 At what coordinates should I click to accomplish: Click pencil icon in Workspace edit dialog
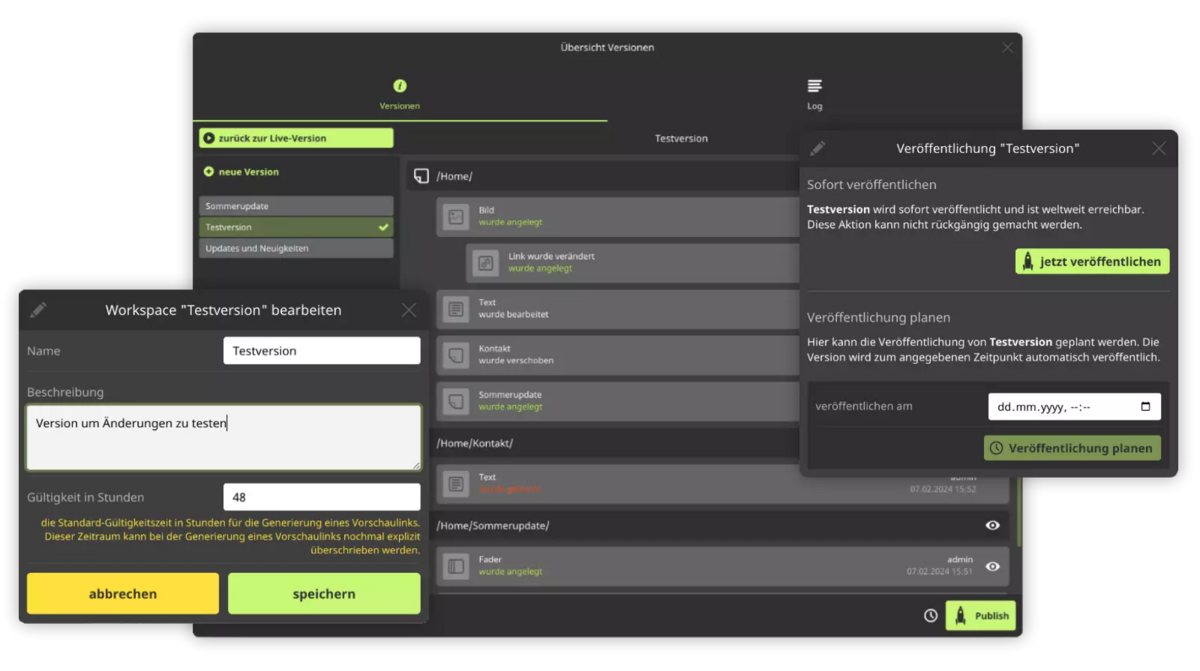(38, 310)
